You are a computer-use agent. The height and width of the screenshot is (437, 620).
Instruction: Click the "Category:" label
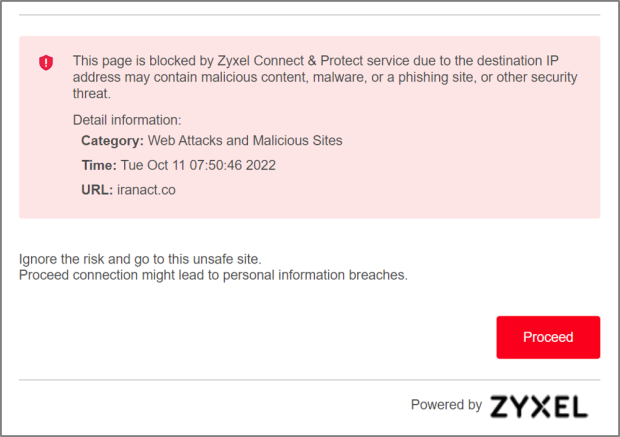coord(113,141)
